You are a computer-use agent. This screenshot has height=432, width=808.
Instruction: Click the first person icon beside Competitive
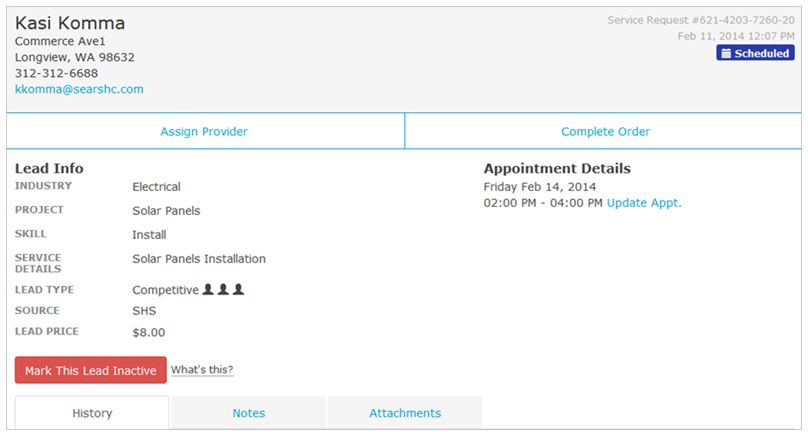pyautogui.click(x=208, y=290)
